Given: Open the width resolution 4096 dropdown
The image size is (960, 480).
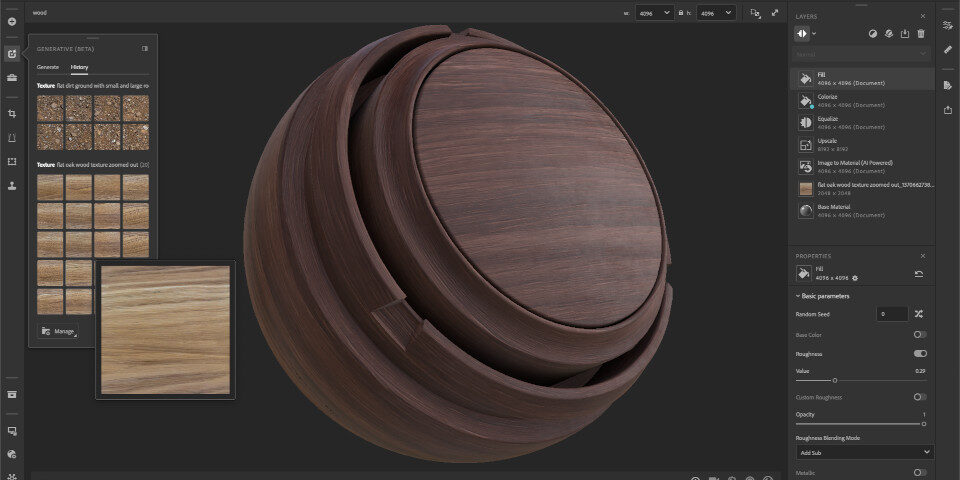Looking at the screenshot, I should (655, 13).
